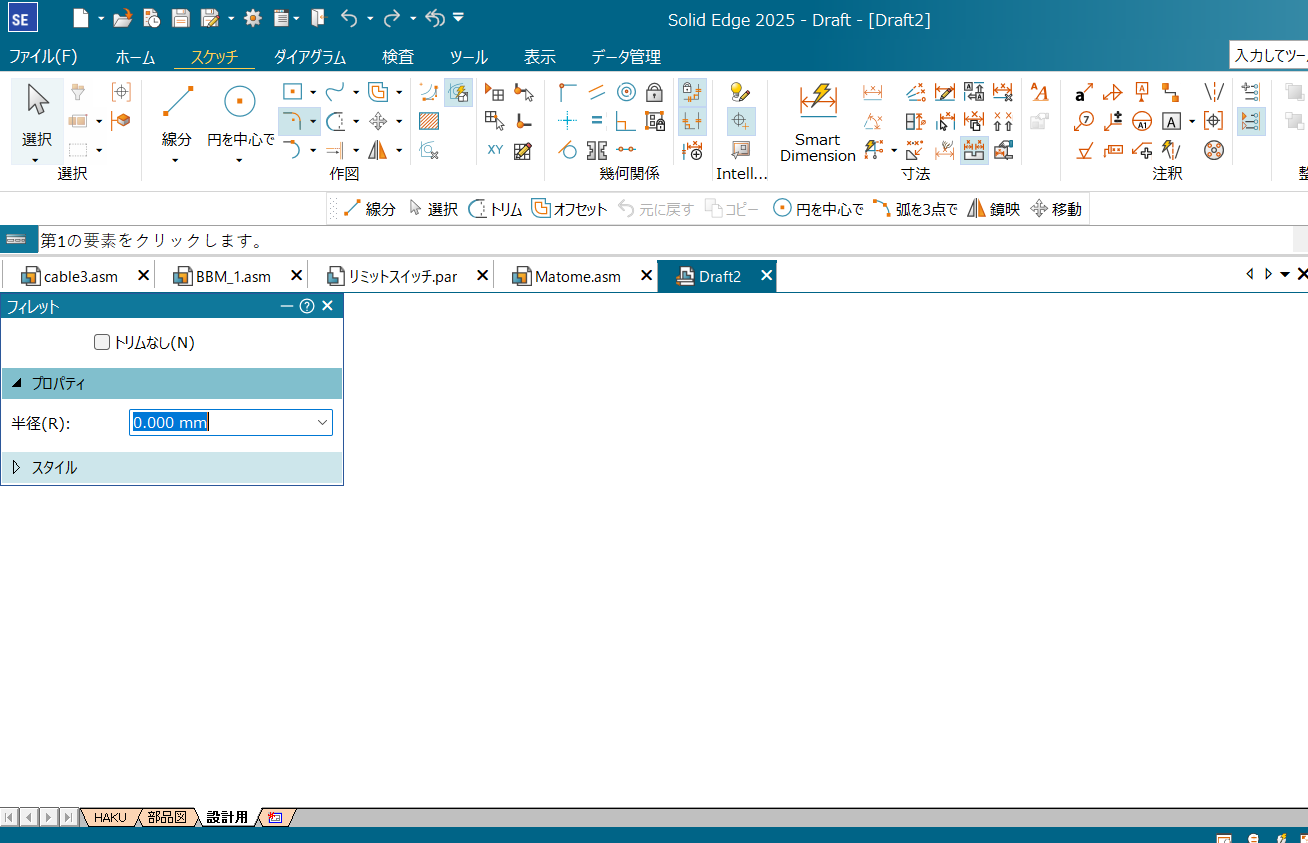Select the hatch fill icon
The width and height of the screenshot is (1308, 843).
[x=429, y=121]
